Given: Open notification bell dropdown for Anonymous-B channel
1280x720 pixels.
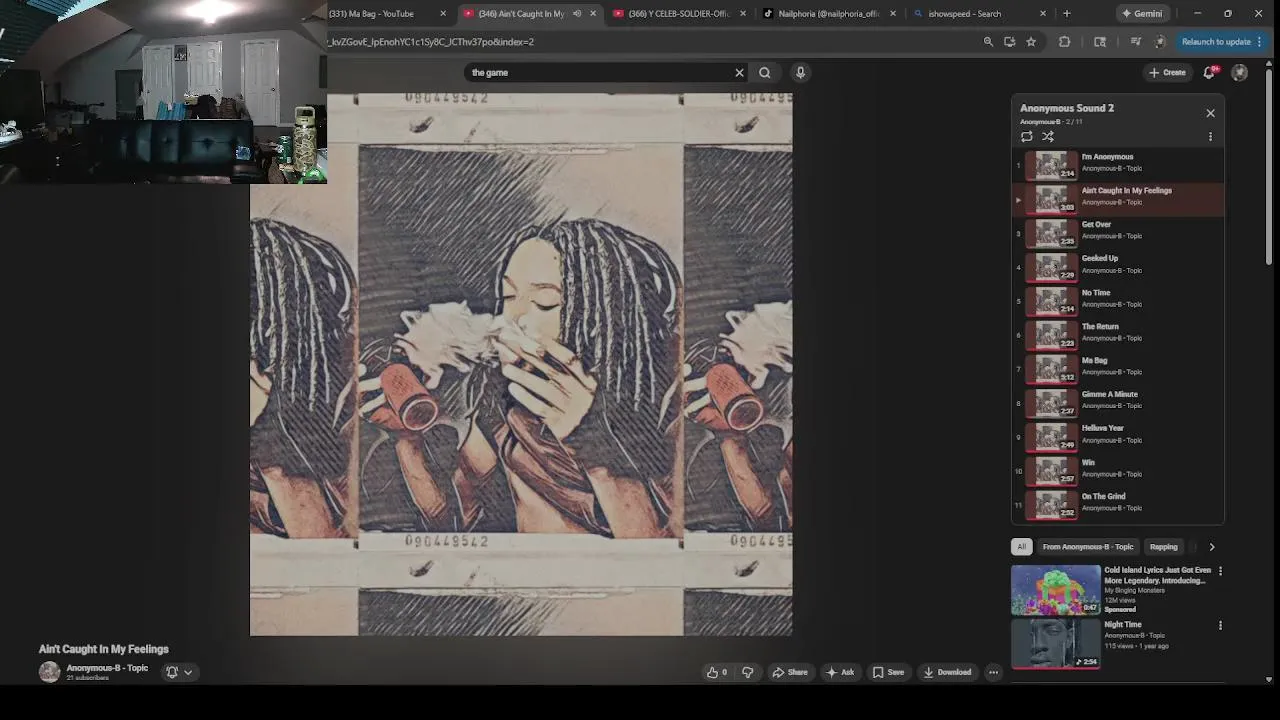Looking at the screenshot, I should [179, 672].
